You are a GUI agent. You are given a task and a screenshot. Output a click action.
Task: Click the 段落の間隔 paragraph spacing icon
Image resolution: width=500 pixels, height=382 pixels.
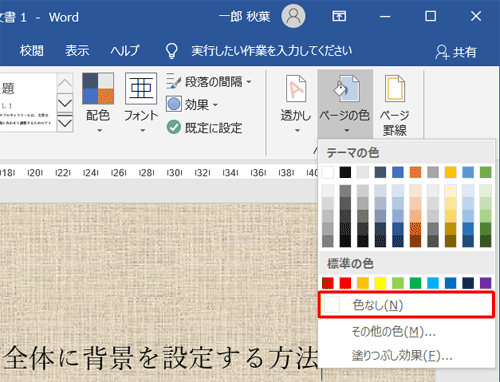point(174,81)
